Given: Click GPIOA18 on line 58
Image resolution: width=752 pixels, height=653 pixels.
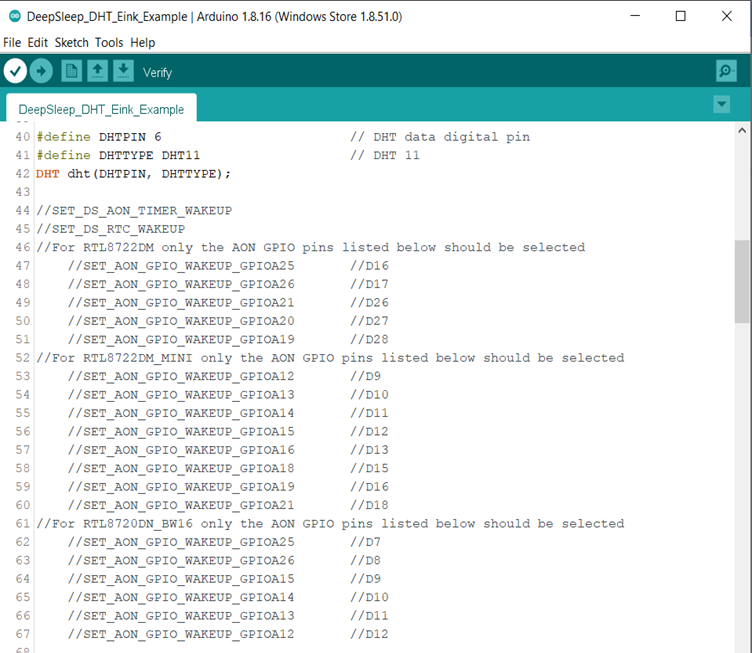Looking at the screenshot, I should (267, 468).
